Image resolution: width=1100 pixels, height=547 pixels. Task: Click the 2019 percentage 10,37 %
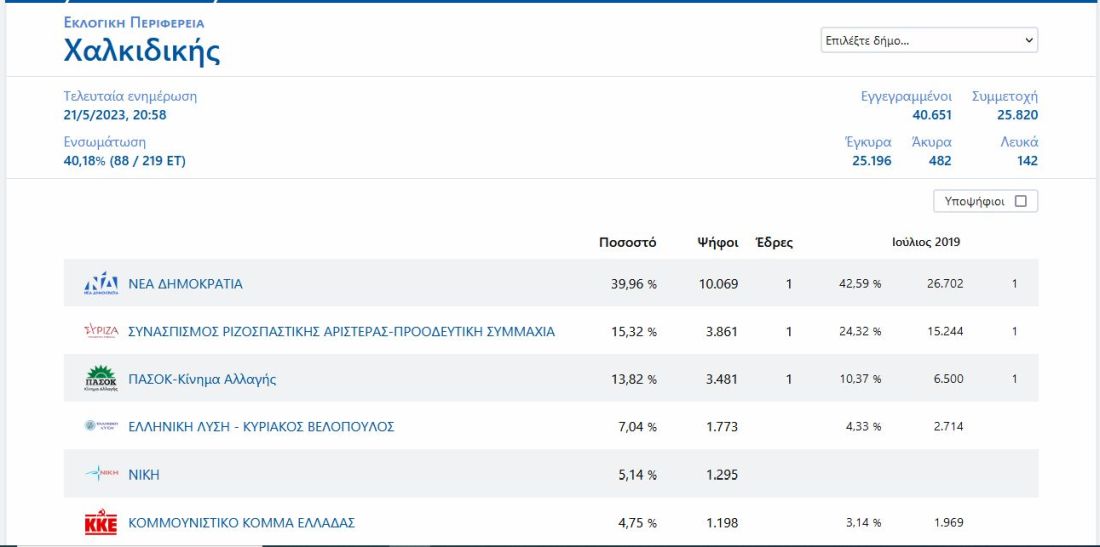coord(860,379)
